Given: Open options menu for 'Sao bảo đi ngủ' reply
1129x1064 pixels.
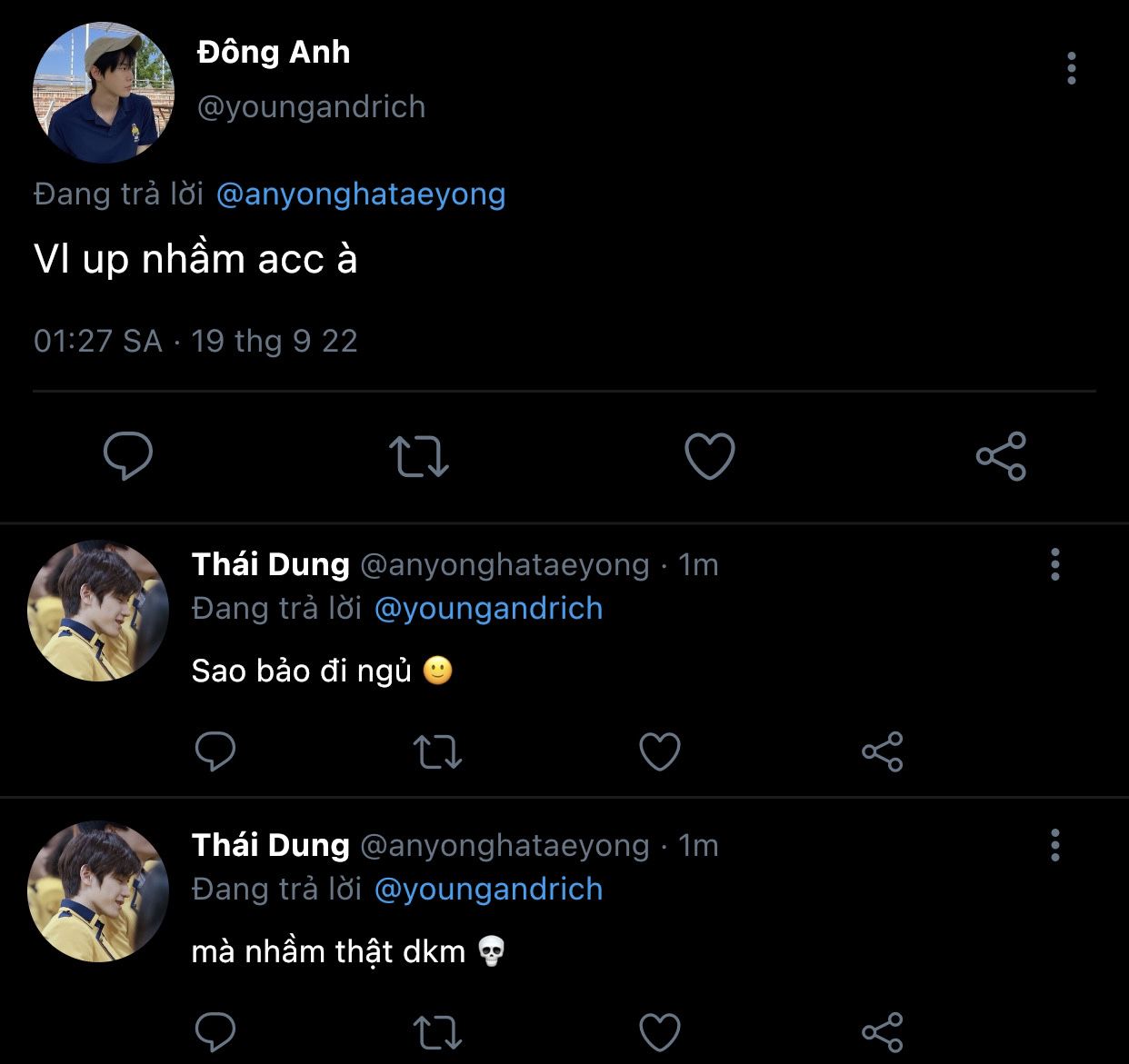Looking at the screenshot, I should pos(1054,564).
